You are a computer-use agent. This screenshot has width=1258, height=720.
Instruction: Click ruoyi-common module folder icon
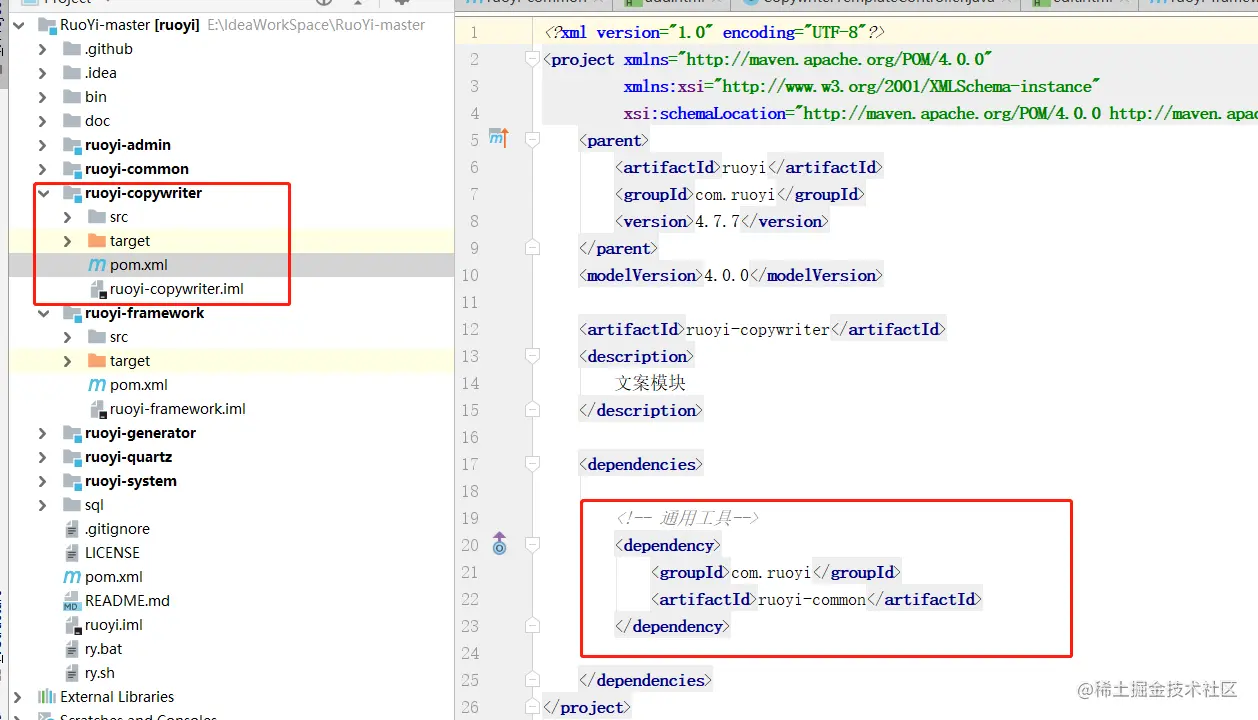click(x=71, y=169)
